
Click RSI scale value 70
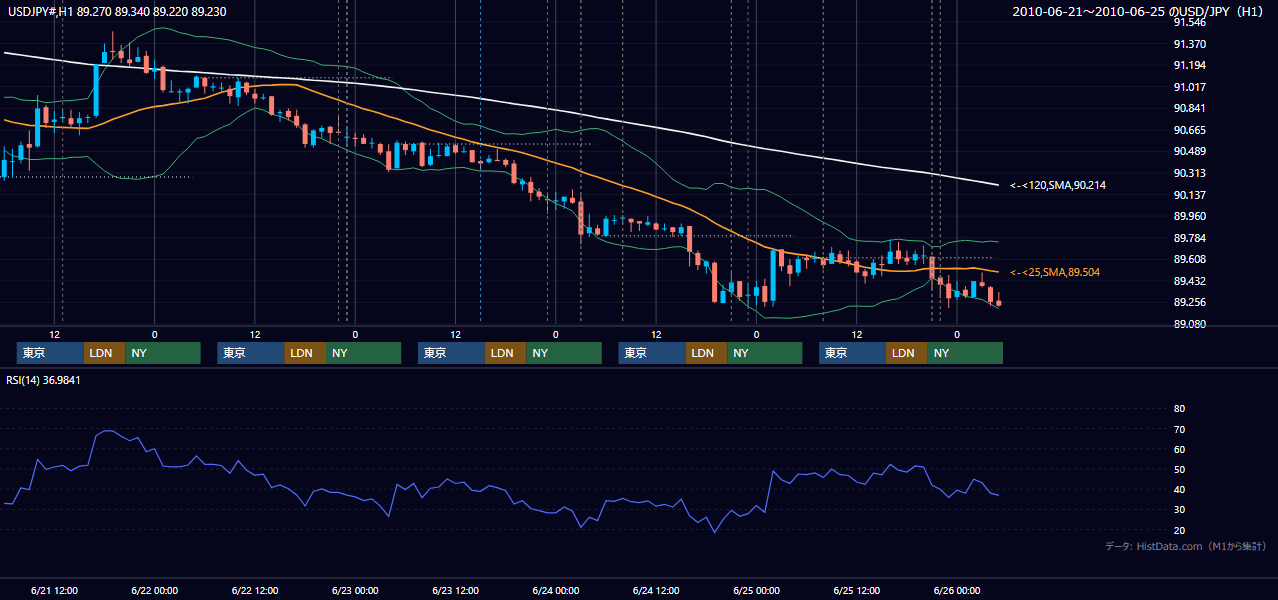point(1179,429)
